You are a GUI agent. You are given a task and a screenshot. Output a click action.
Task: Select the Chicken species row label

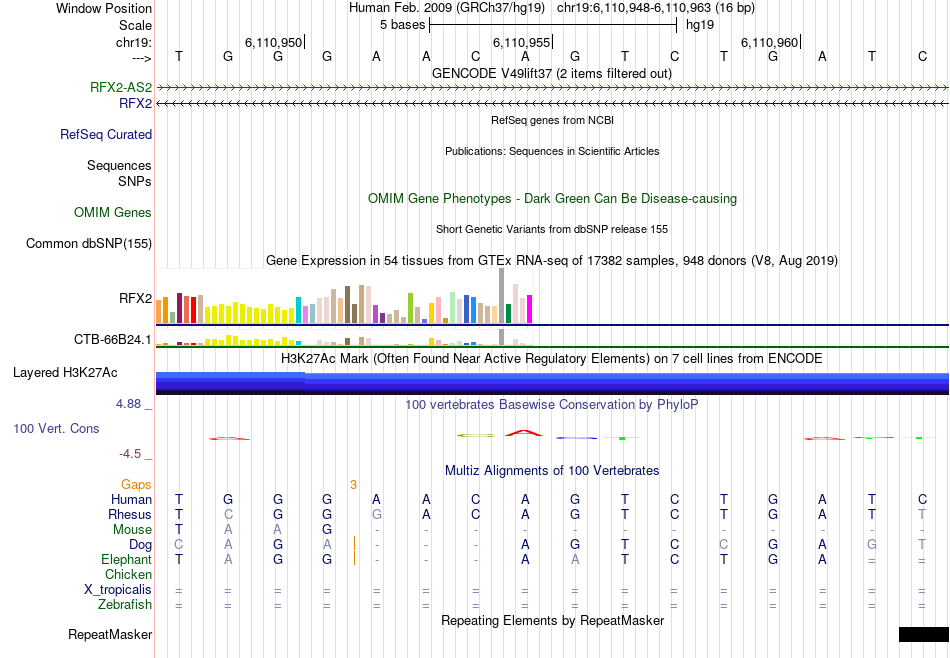[128, 574]
